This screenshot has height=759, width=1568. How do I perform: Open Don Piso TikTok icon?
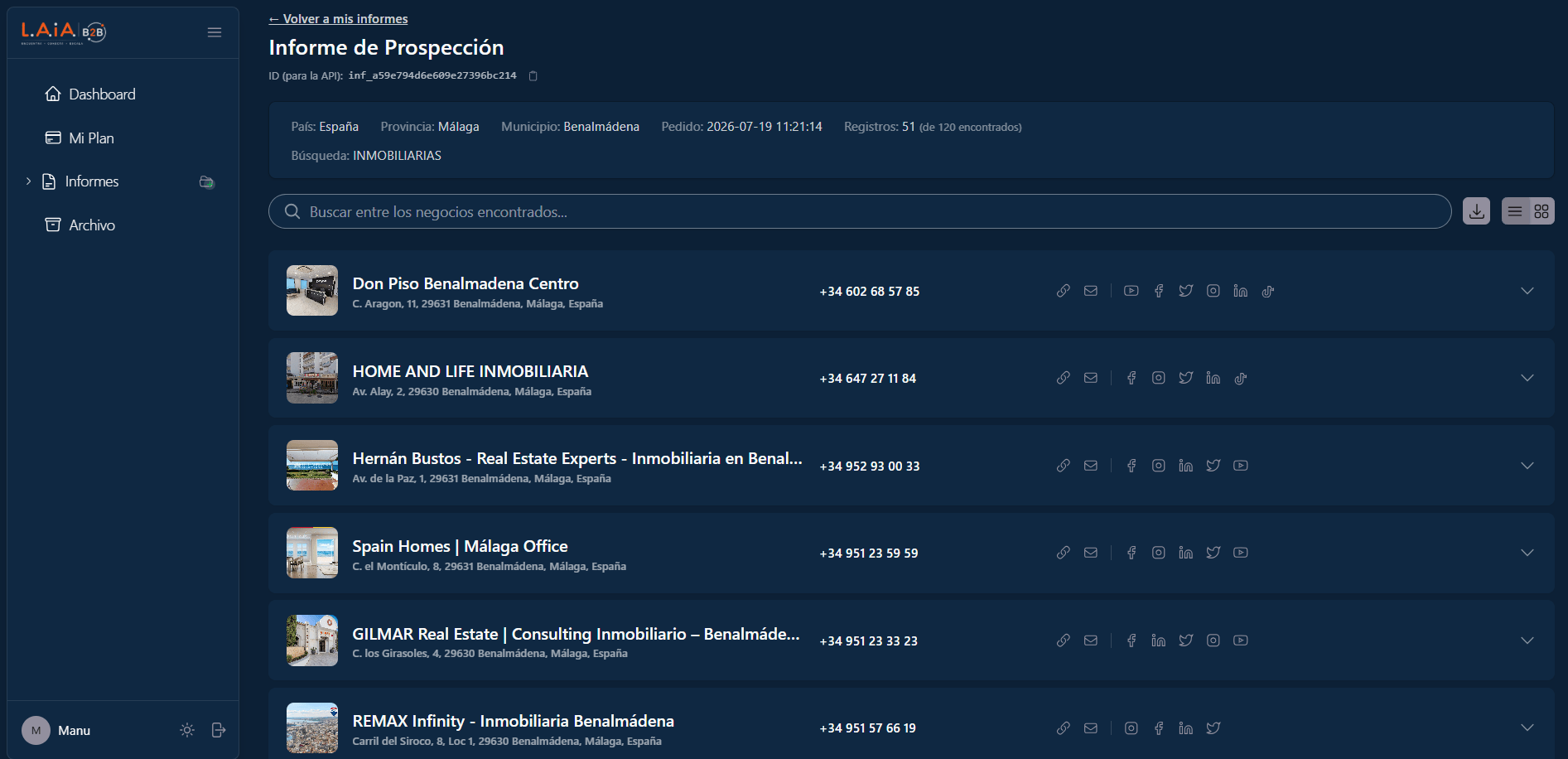(1268, 291)
